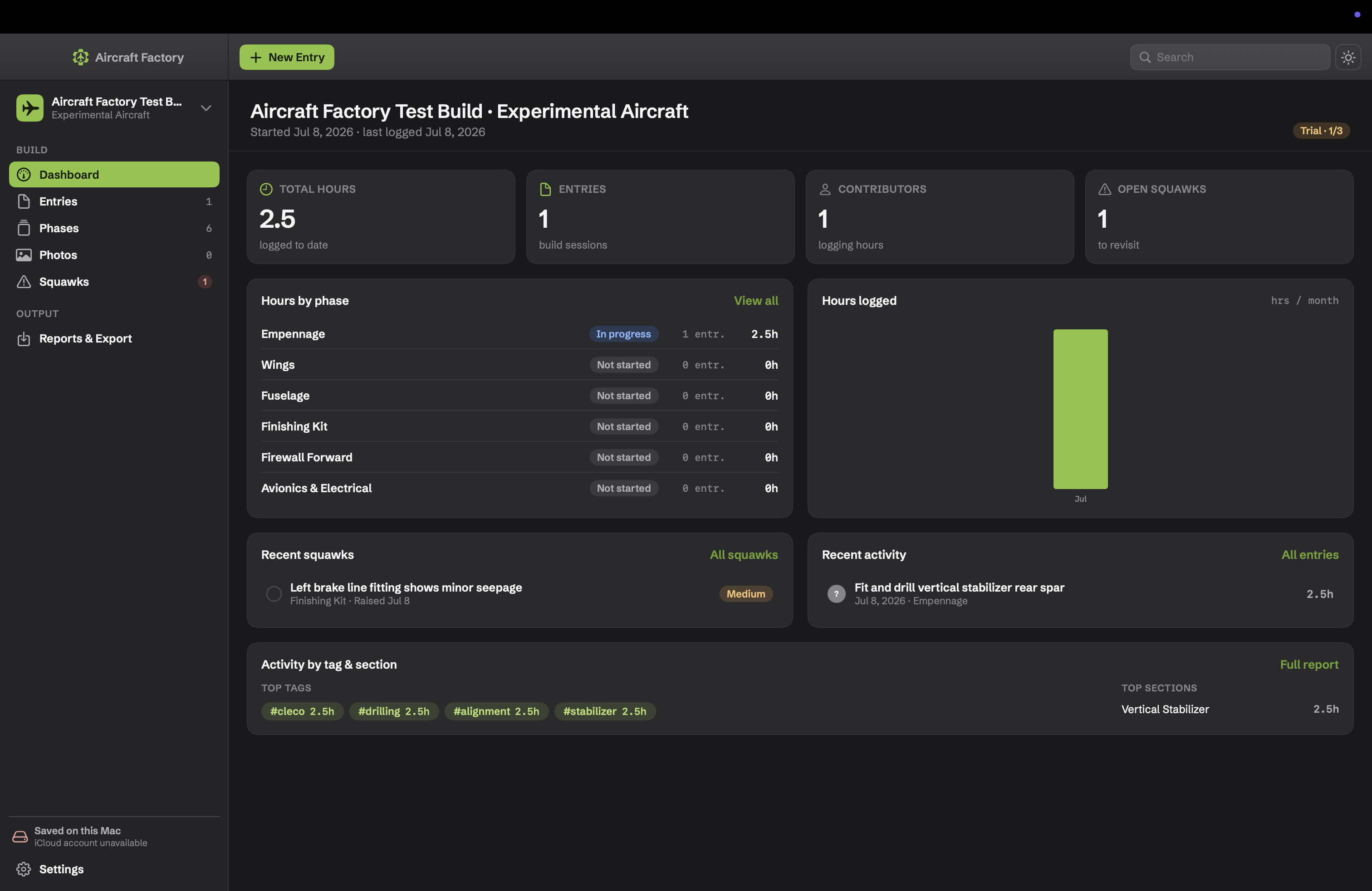The height and width of the screenshot is (891, 1372).
Task: Click the Photos image icon in sidebar
Action: (24, 255)
